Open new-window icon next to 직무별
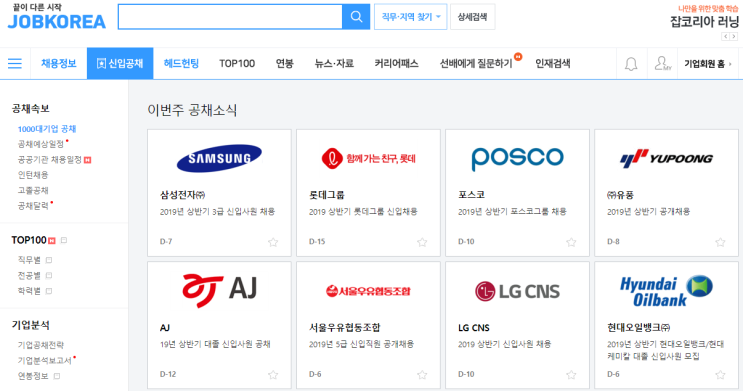 (x=49, y=260)
